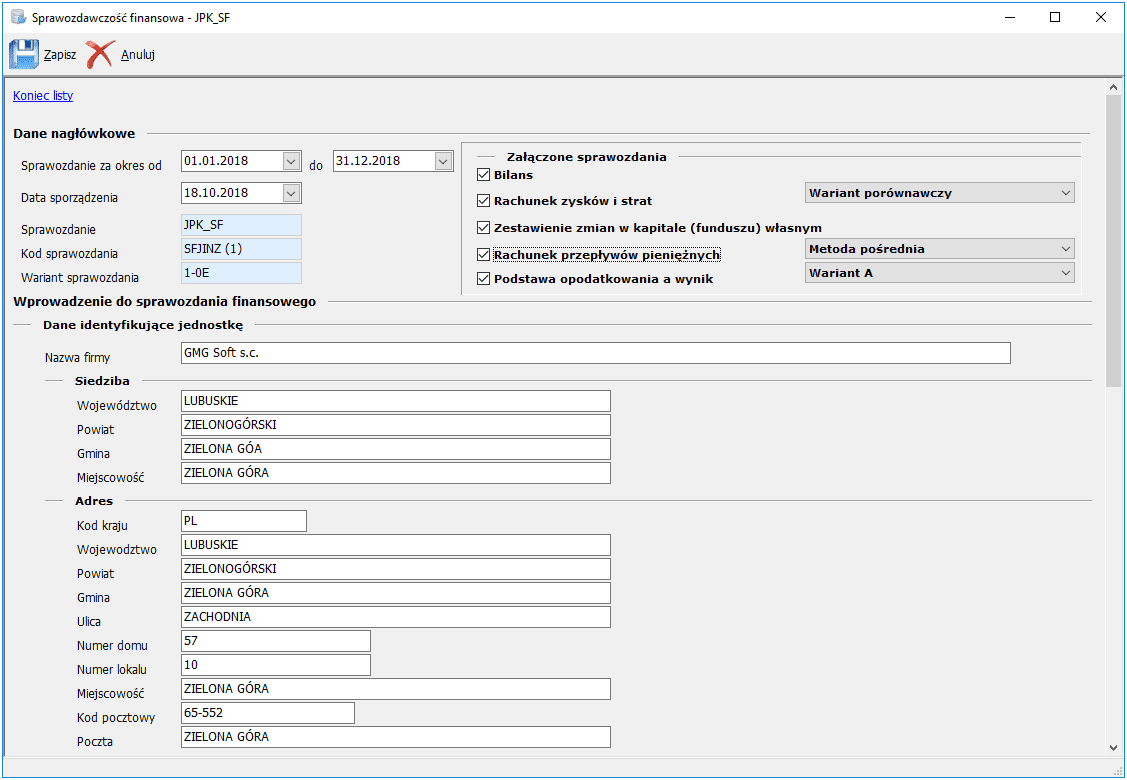Click the Sprawozdanie za okres od label
Viewport: 1127px width, 780px height.
pyautogui.click(x=91, y=165)
